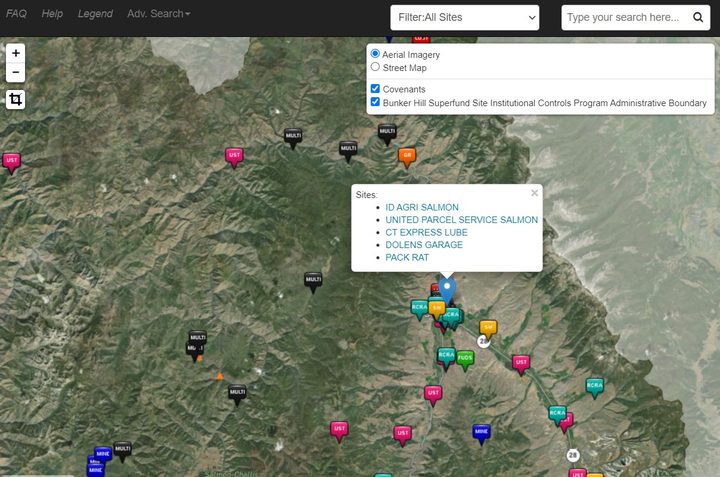Select the MULTI marker directly left of GR marker
The image size is (720, 477).
point(348,151)
